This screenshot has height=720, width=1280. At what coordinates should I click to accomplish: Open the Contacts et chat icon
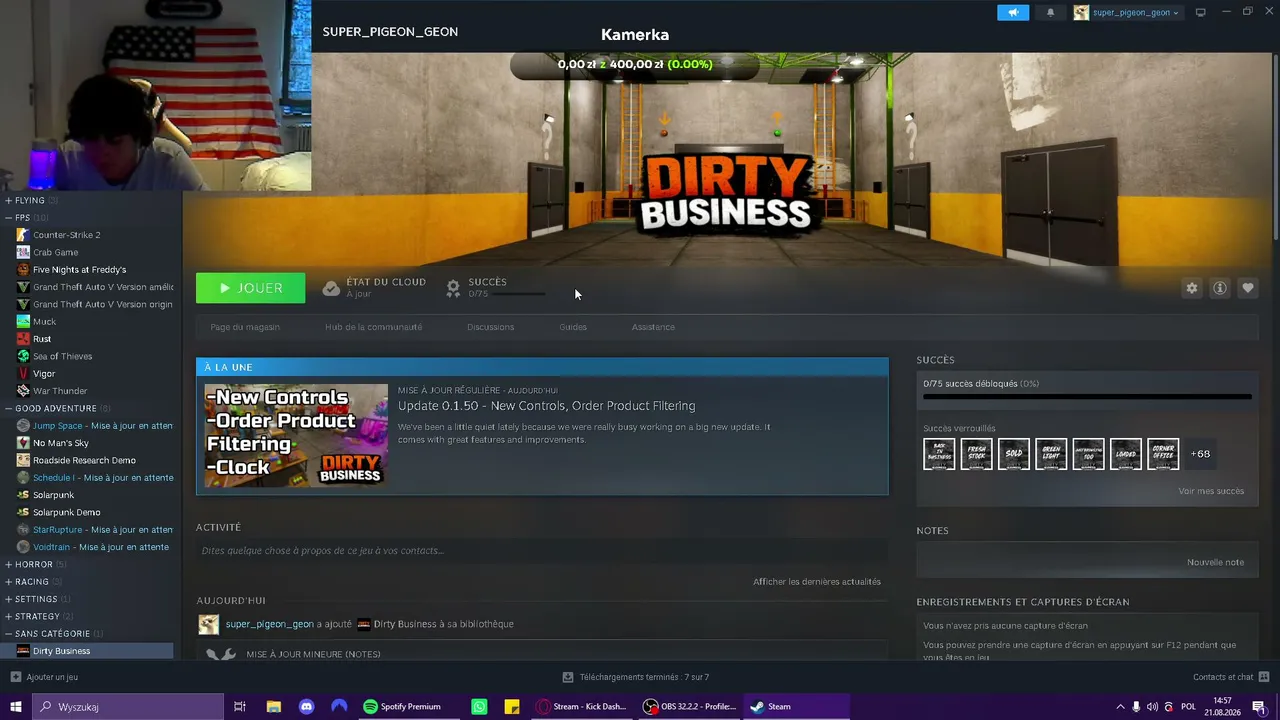pyautogui.click(x=1264, y=677)
